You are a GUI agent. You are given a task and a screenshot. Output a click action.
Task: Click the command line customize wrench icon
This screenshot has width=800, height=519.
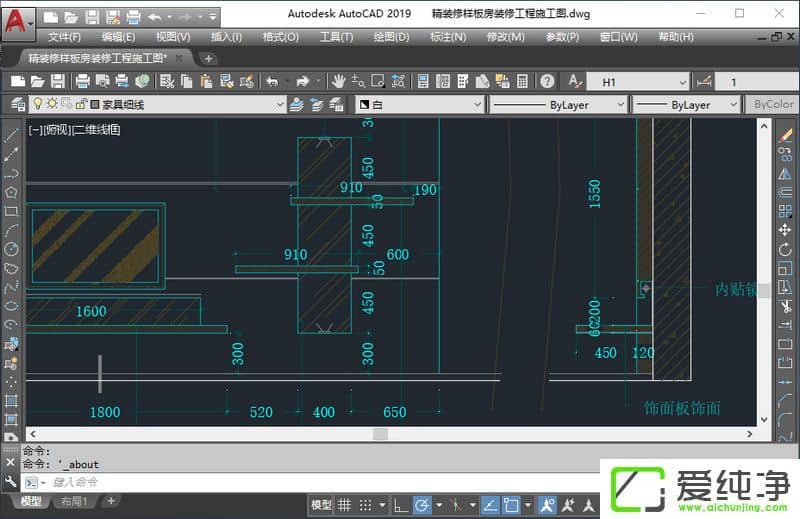tap(10, 481)
